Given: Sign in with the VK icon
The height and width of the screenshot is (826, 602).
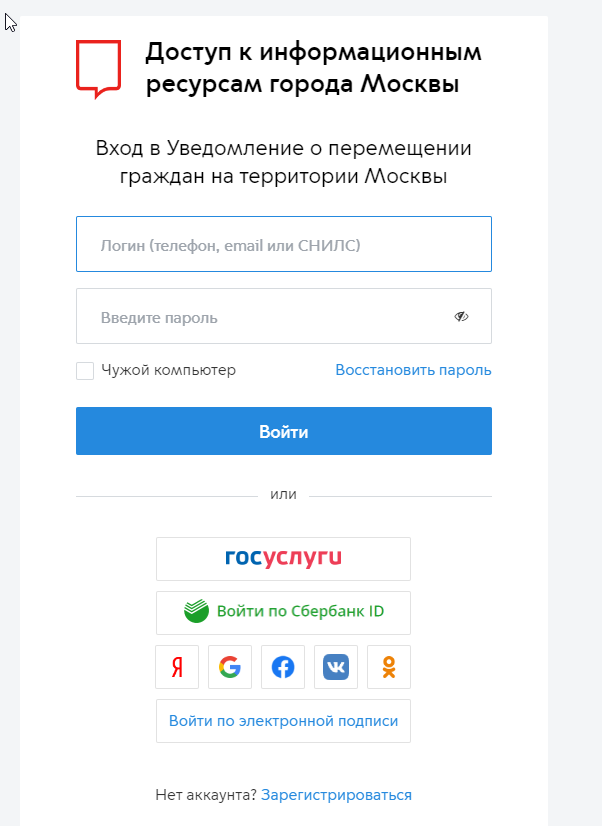Looking at the screenshot, I should 336,667.
